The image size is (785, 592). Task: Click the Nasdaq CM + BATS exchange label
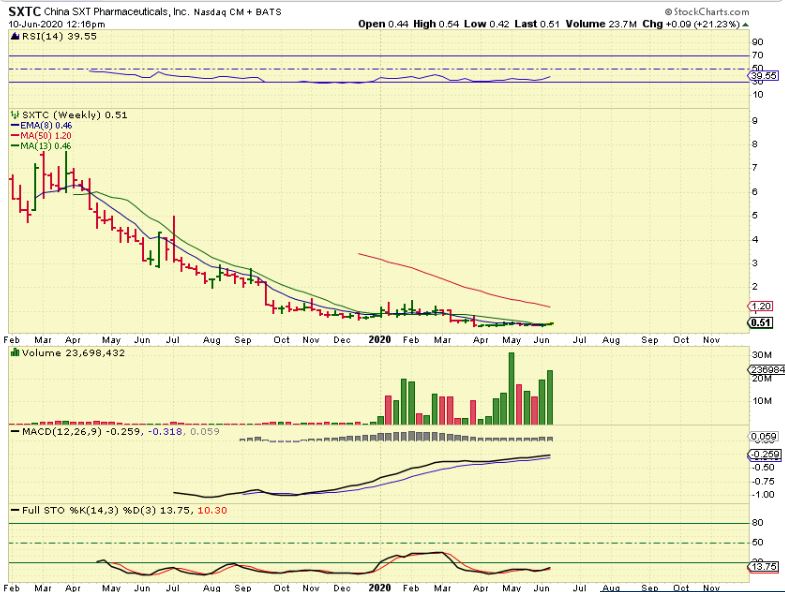(237, 12)
